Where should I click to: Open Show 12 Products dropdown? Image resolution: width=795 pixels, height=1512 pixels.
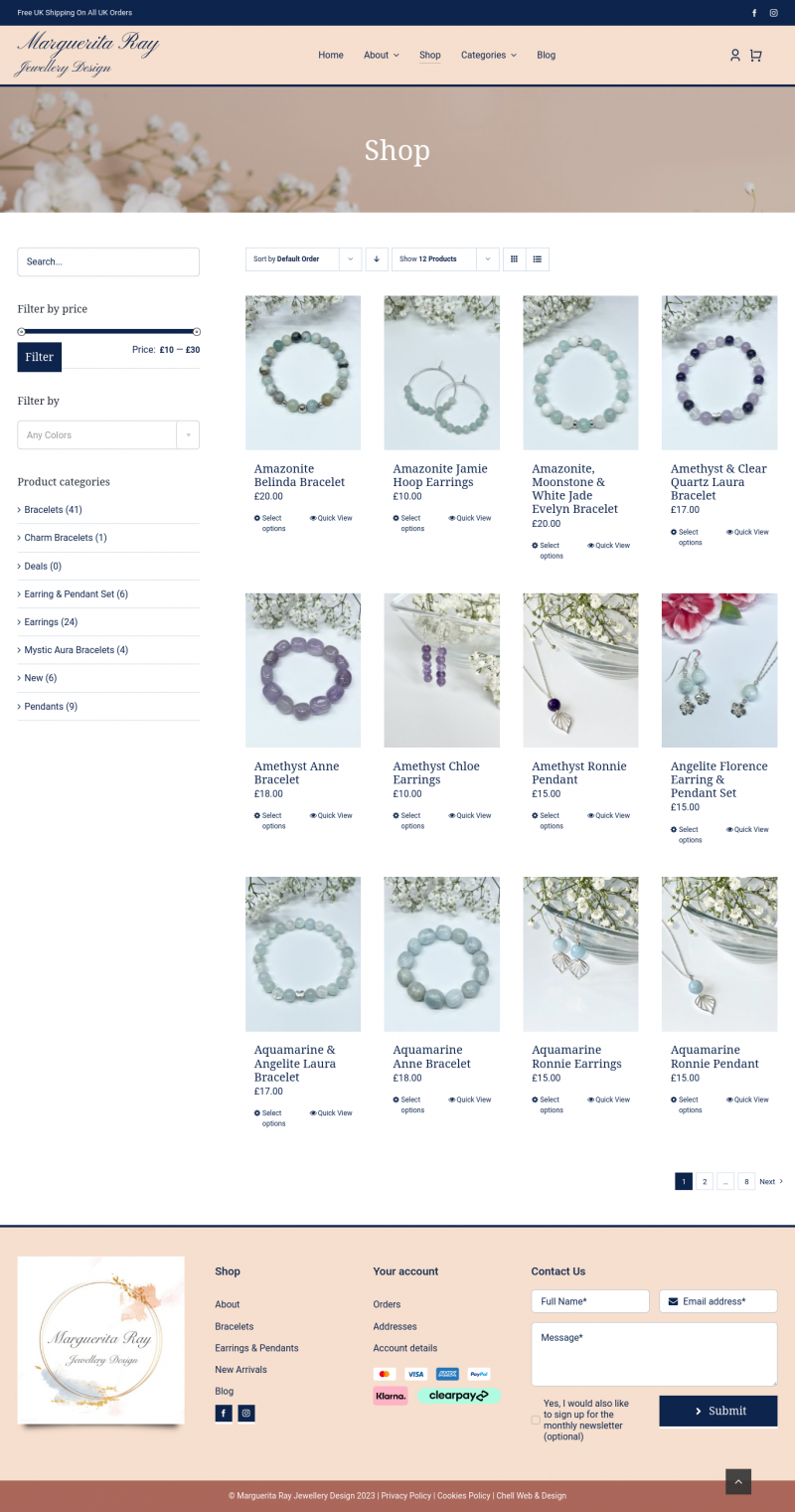tap(445, 259)
